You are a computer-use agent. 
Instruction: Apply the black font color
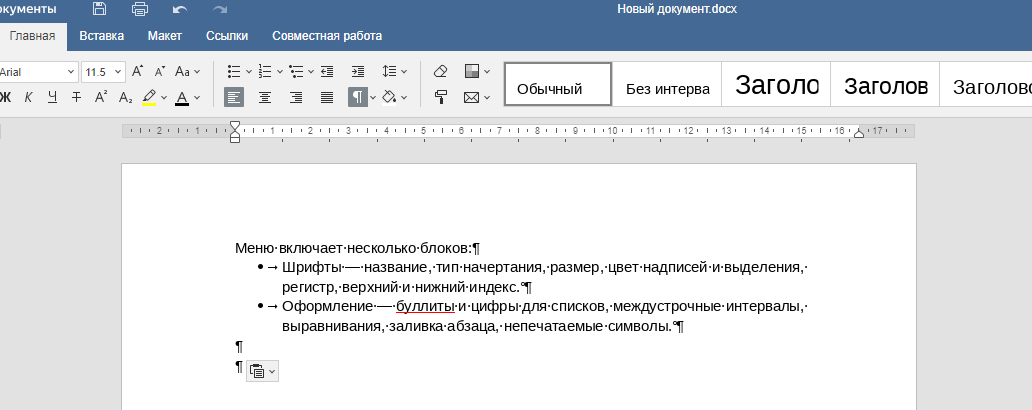(182, 98)
